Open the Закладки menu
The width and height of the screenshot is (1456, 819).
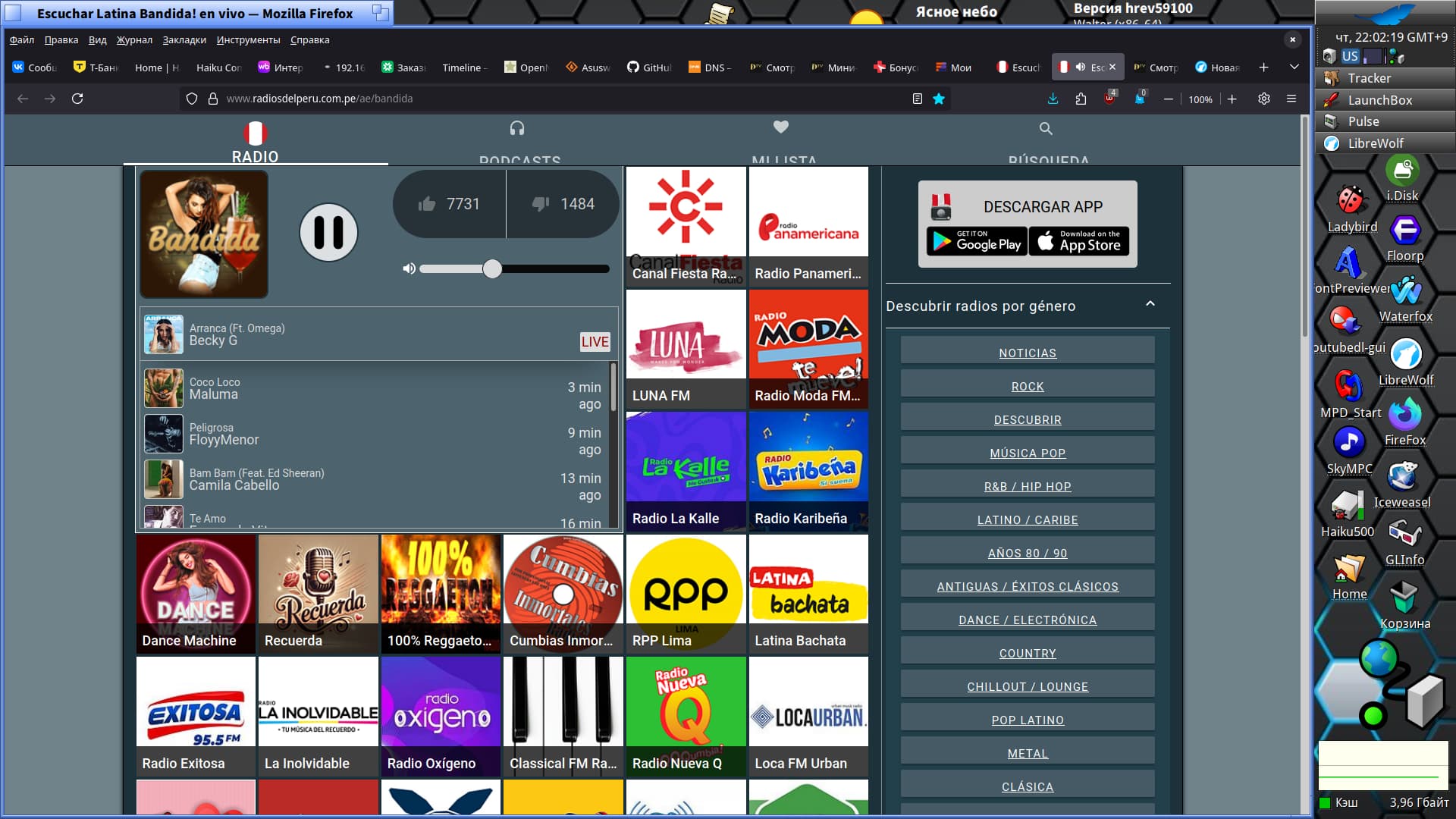[x=184, y=39]
